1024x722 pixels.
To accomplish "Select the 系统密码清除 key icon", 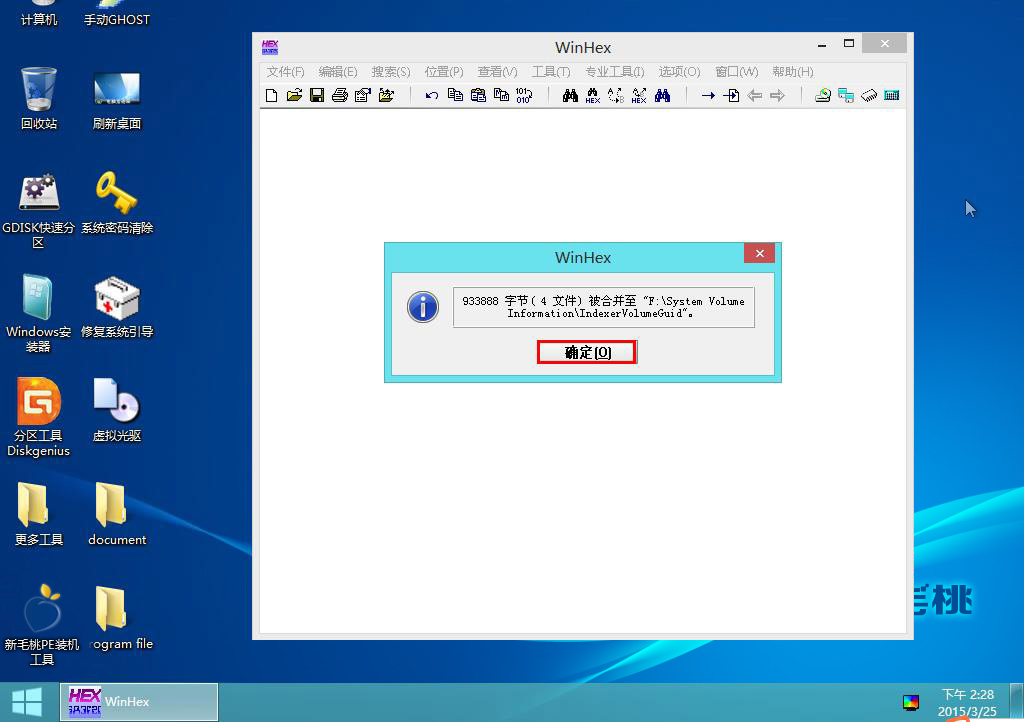I will [x=117, y=203].
